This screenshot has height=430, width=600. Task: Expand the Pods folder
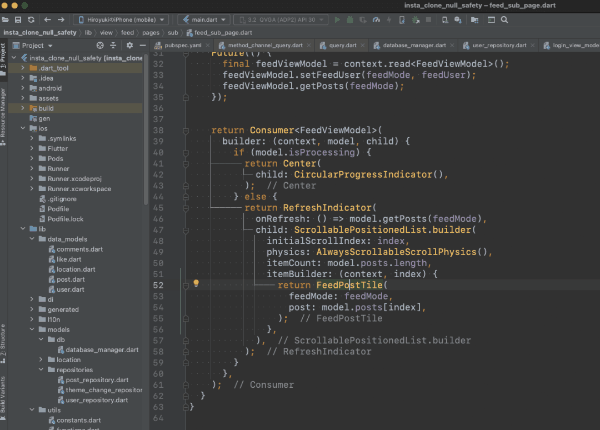coord(32,158)
